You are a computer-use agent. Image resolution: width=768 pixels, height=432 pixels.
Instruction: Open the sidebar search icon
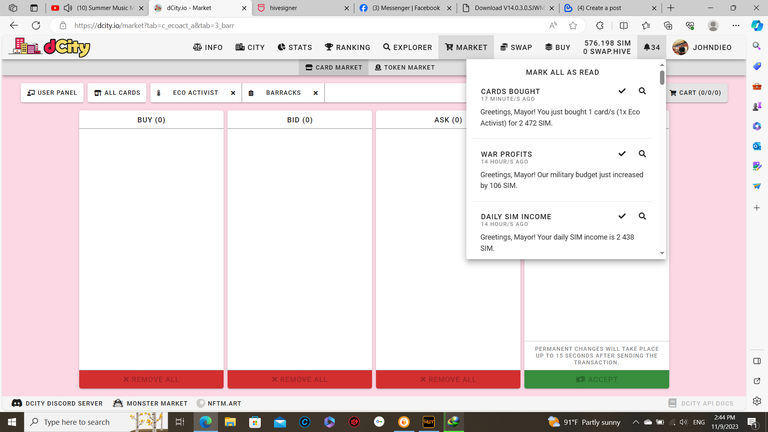click(x=757, y=46)
